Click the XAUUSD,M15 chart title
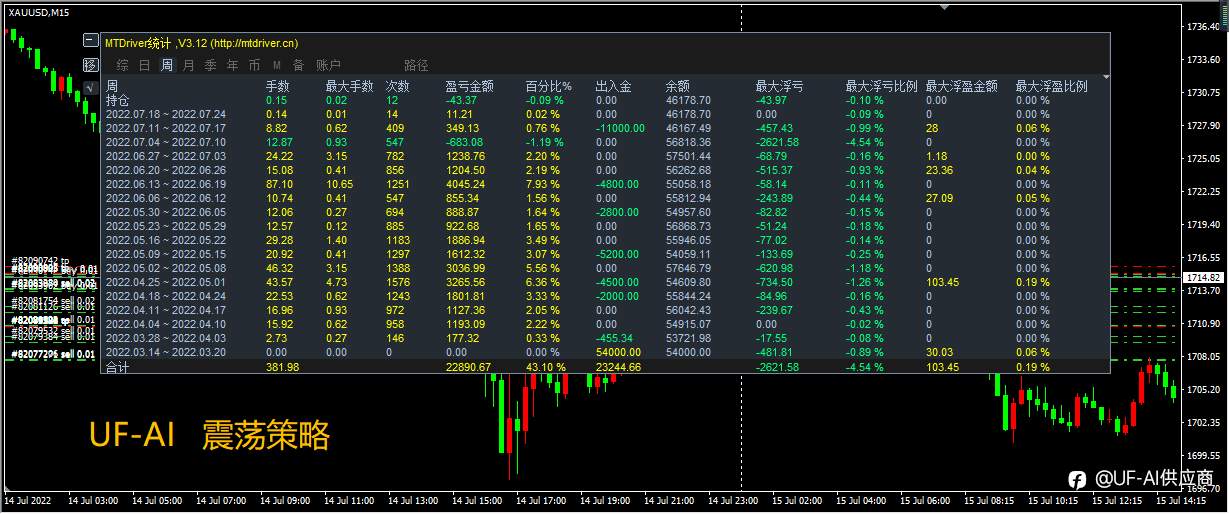Viewport: 1229px width, 514px height. point(38,12)
